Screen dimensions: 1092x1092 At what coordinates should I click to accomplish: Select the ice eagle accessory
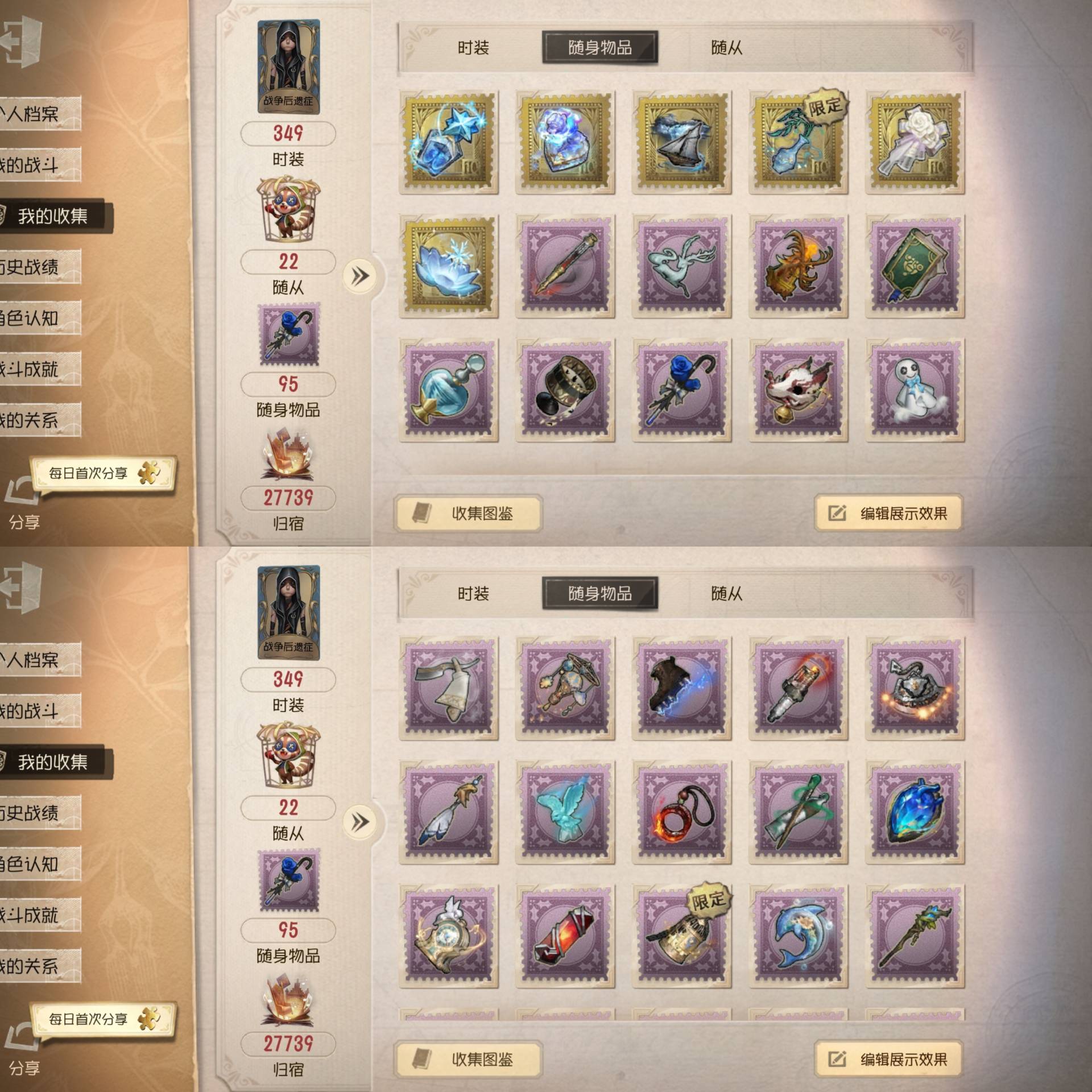pos(565,812)
